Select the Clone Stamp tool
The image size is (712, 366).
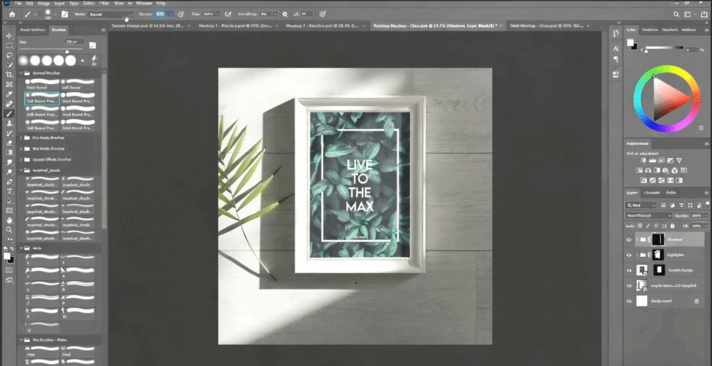point(9,124)
